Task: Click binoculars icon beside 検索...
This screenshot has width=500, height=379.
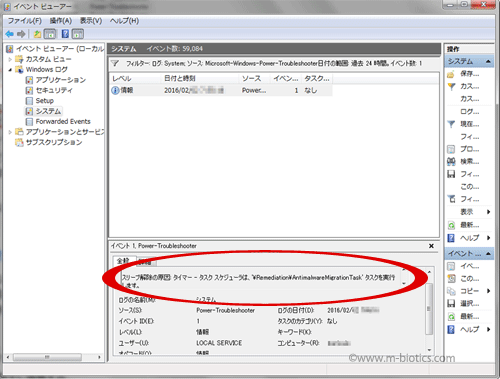Action: pos(451,162)
